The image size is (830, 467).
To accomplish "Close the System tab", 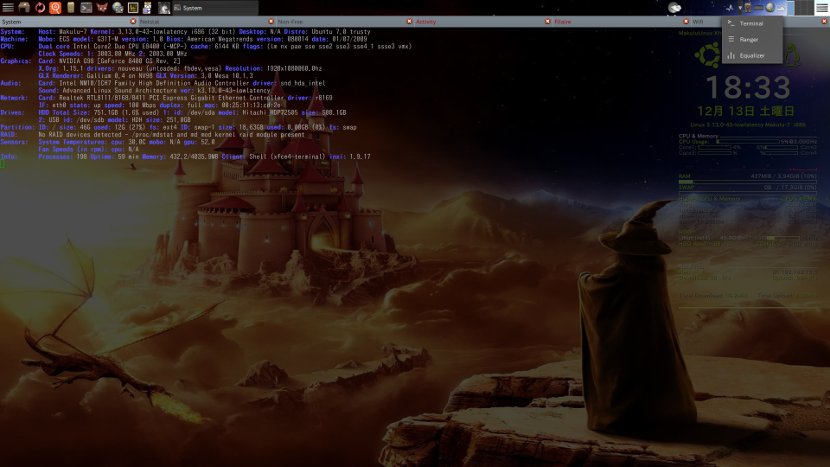I will pyautogui.click(x=133, y=22).
